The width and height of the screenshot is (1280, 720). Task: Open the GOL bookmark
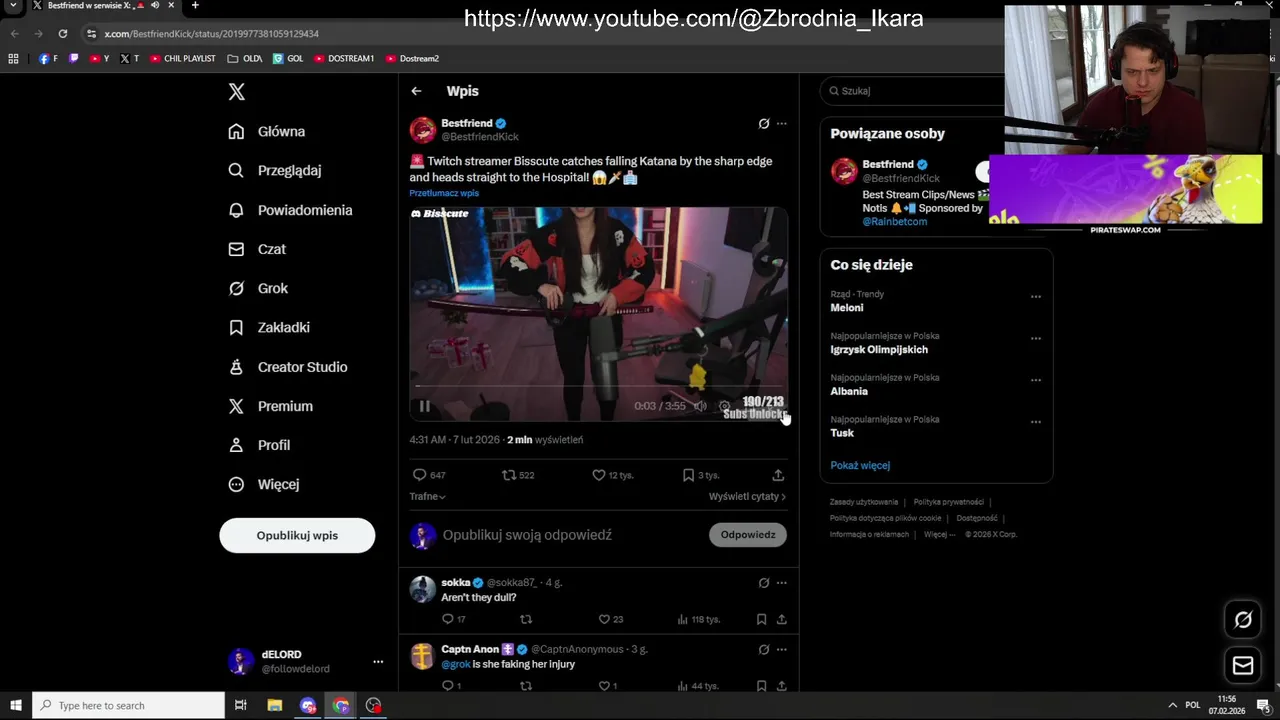(288, 59)
